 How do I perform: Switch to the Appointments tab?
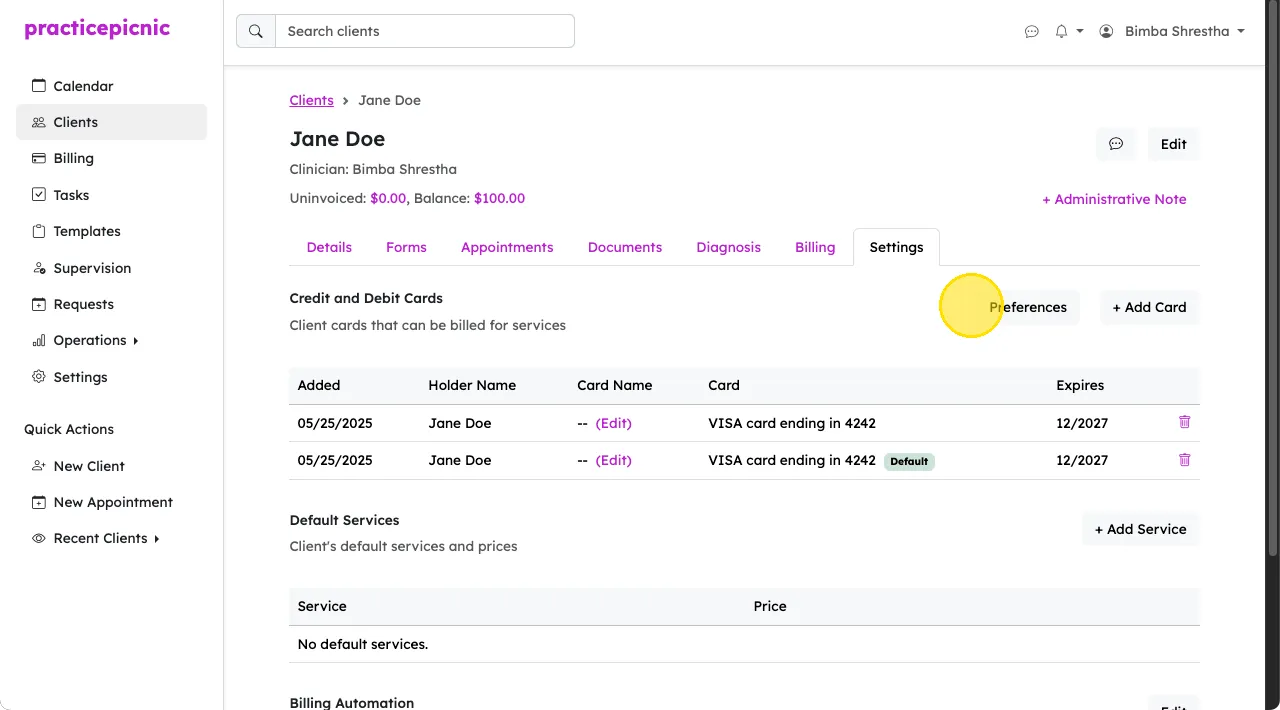click(x=507, y=247)
